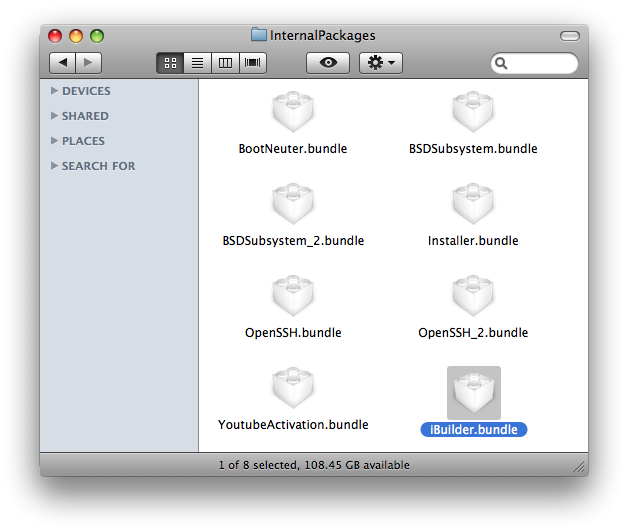The image size is (628, 531).
Task: Expand the SHARED sidebar section
Action: 54,116
